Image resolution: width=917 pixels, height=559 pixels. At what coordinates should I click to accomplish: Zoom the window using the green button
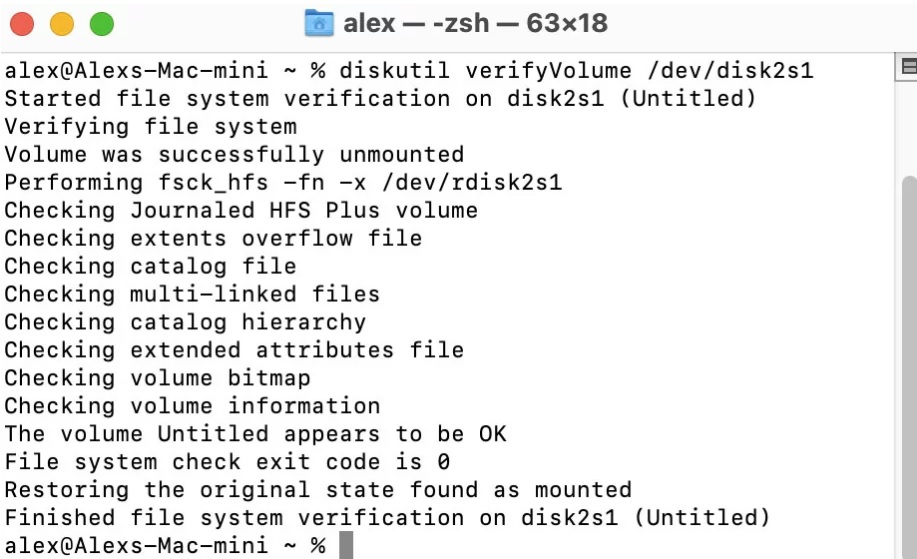[x=101, y=24]
